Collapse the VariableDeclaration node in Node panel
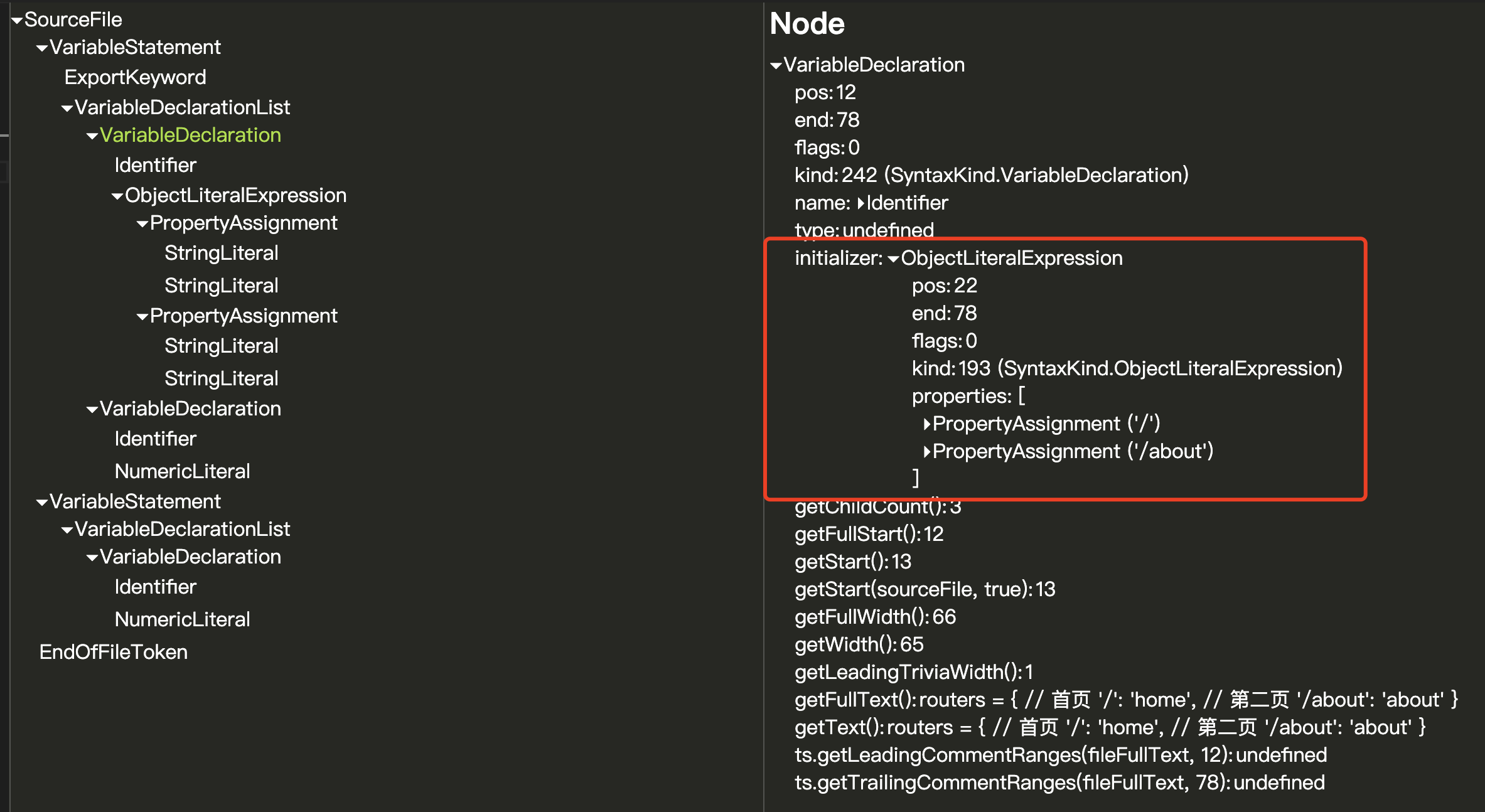 pyautogui.click(x=776, y=66)
